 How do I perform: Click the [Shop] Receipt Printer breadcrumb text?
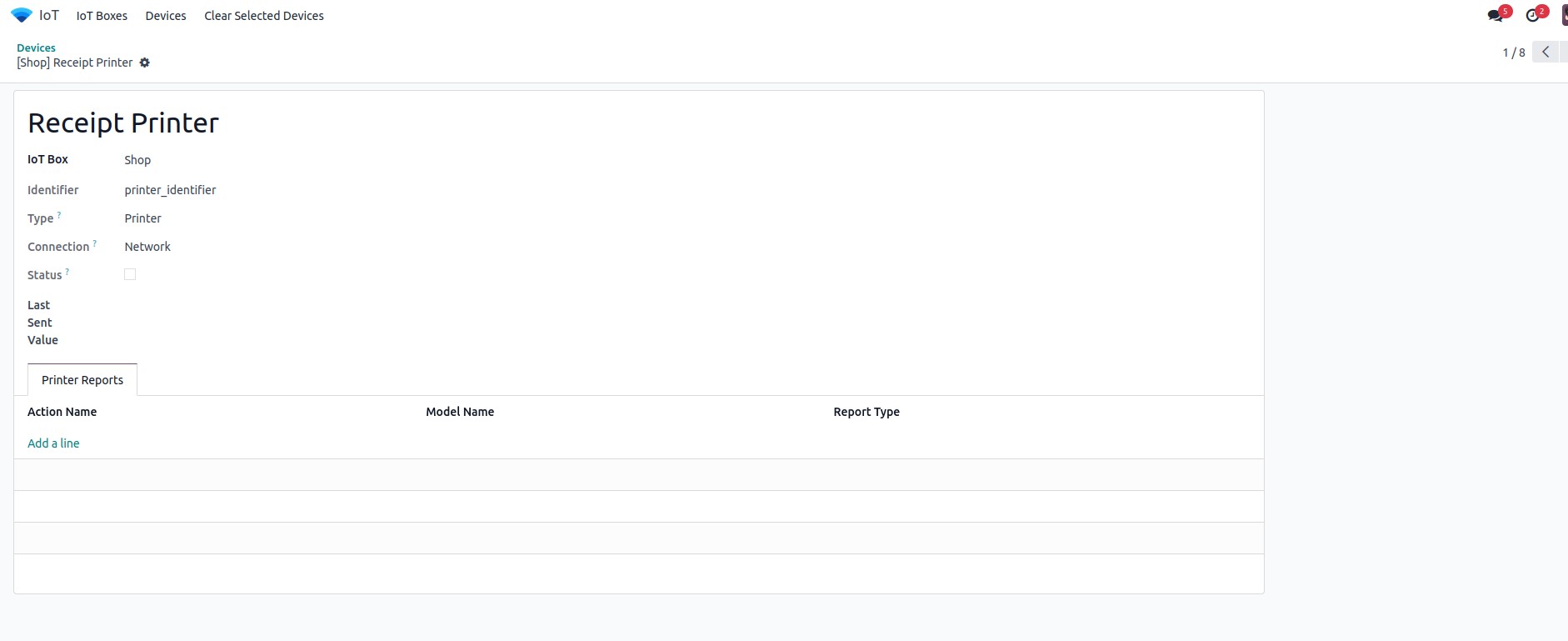tap(75, 63)
